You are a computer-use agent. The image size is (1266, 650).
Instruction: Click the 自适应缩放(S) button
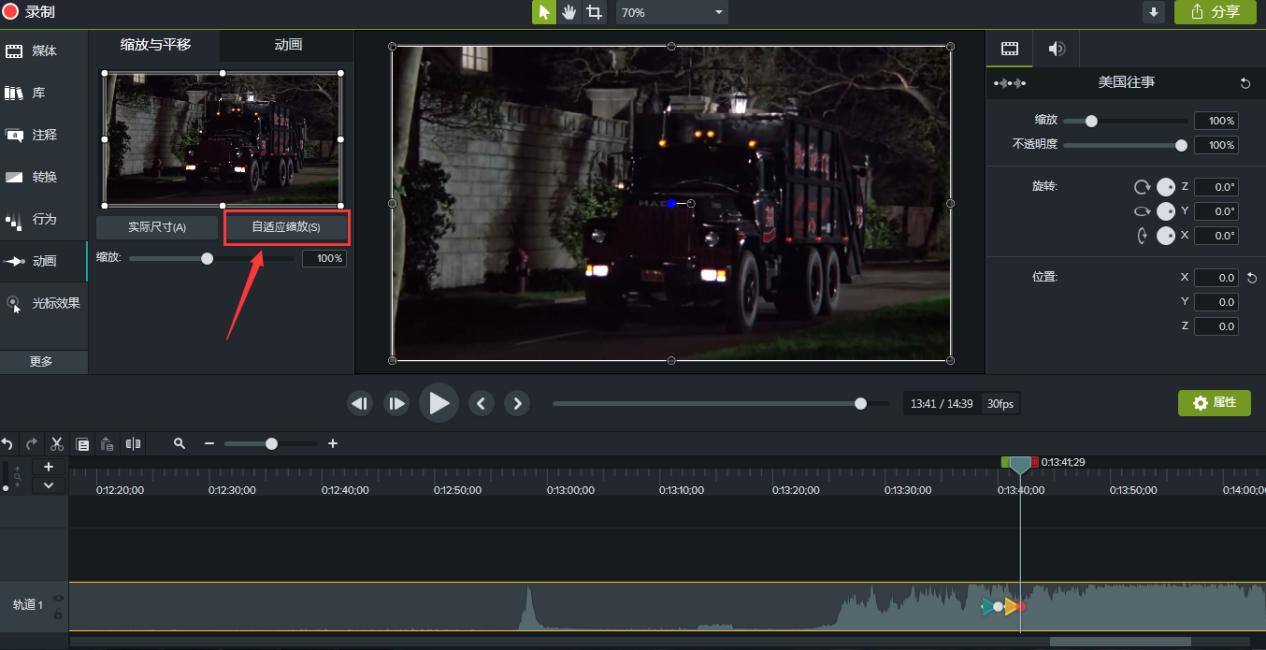coord(286,227)
